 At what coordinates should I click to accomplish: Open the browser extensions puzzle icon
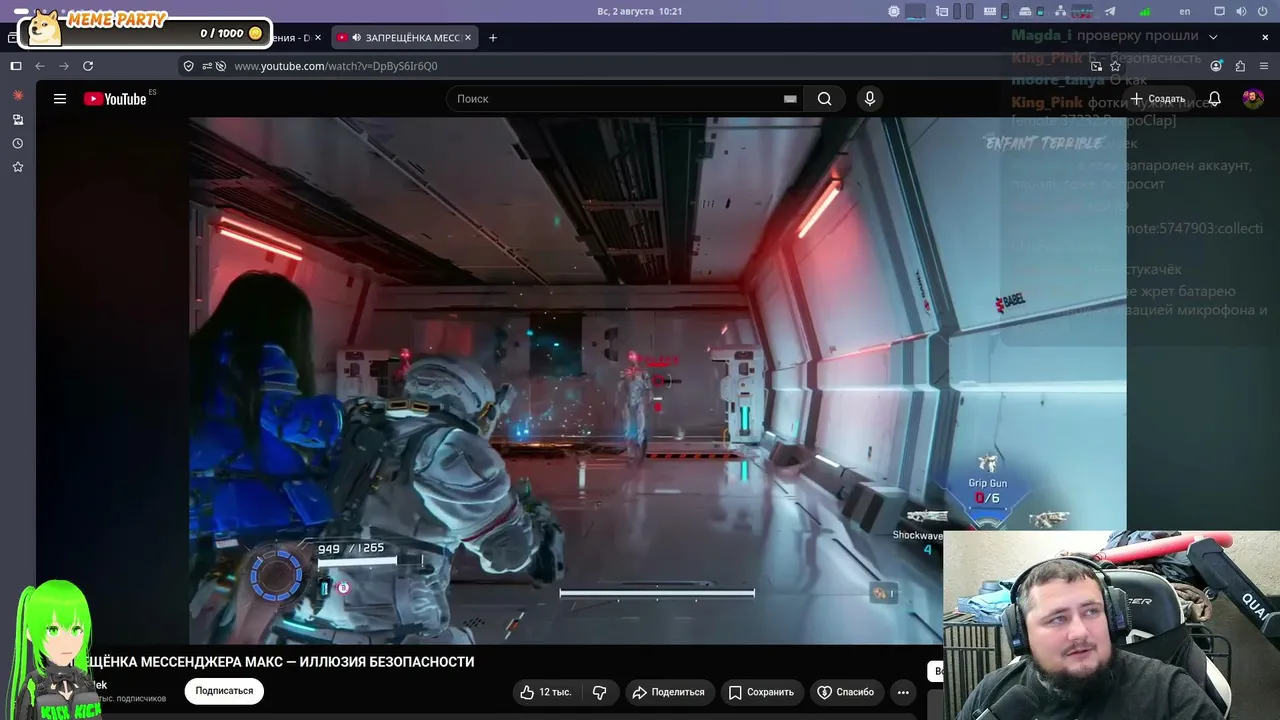pyautogui.click(x=1240, y=66)
